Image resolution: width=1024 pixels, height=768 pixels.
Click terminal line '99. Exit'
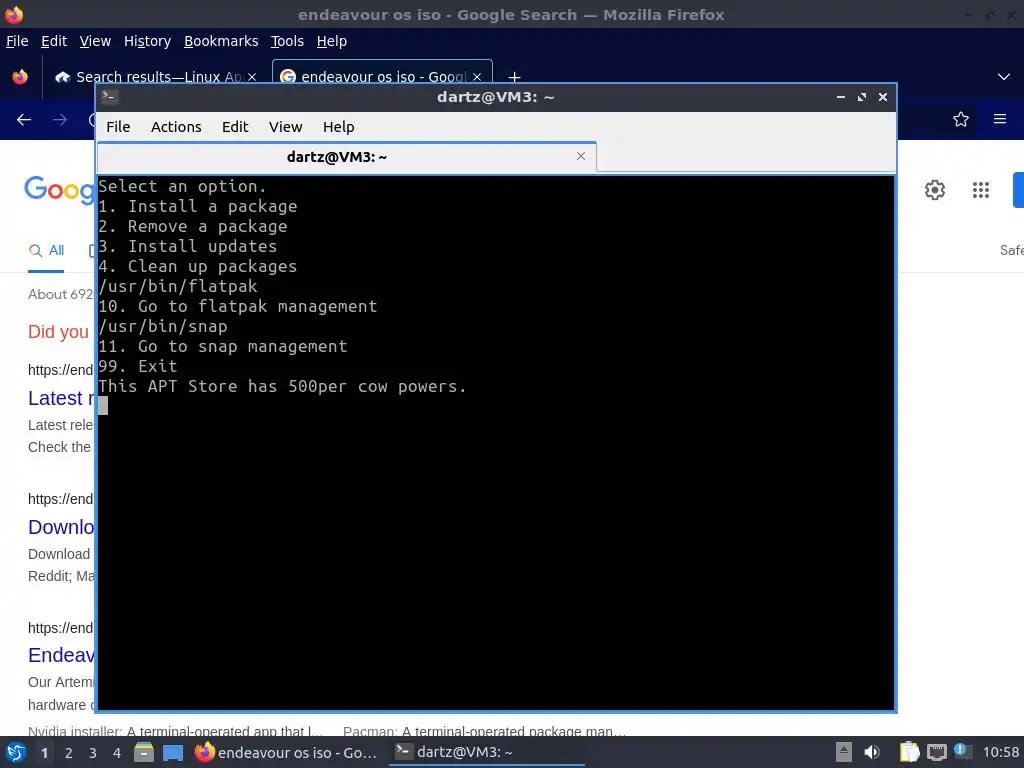138,366
